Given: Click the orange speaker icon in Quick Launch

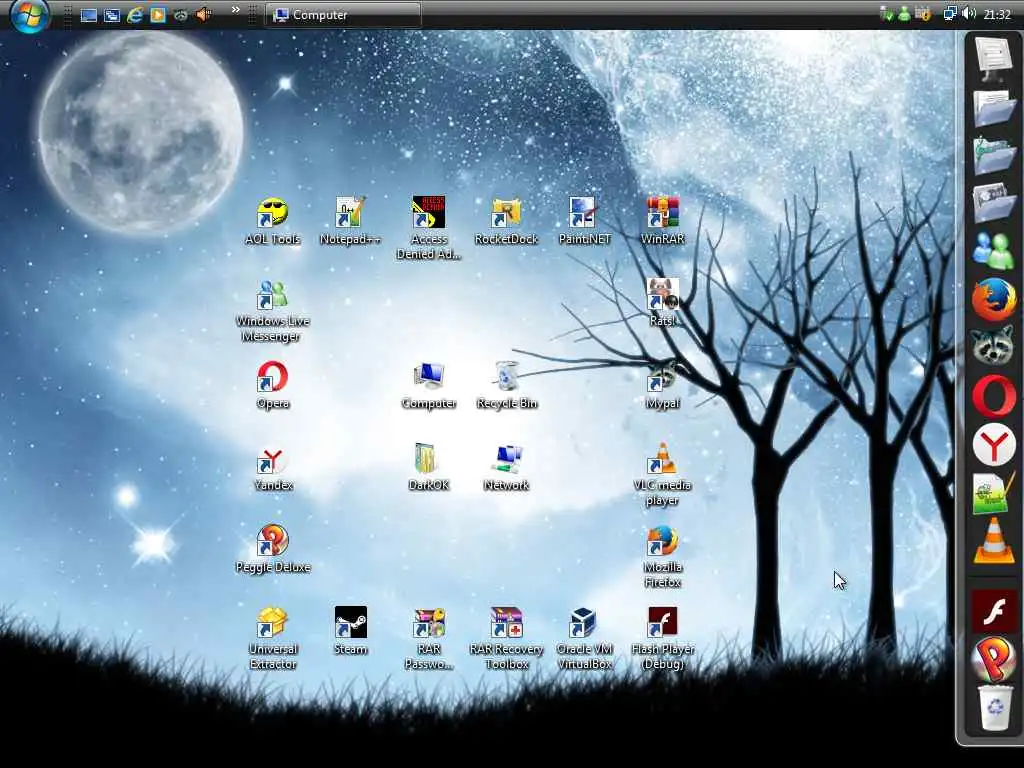Looking at the screenshot, I should coord(203,14).
